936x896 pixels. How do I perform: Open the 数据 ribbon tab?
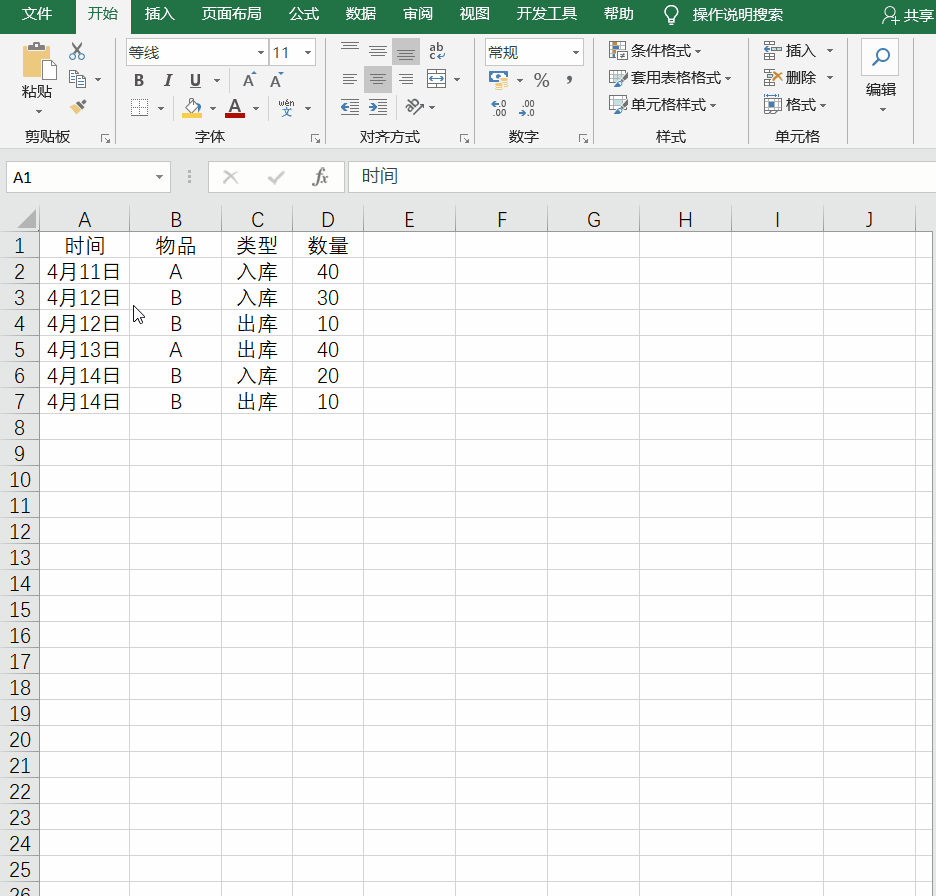click(361, 14)
